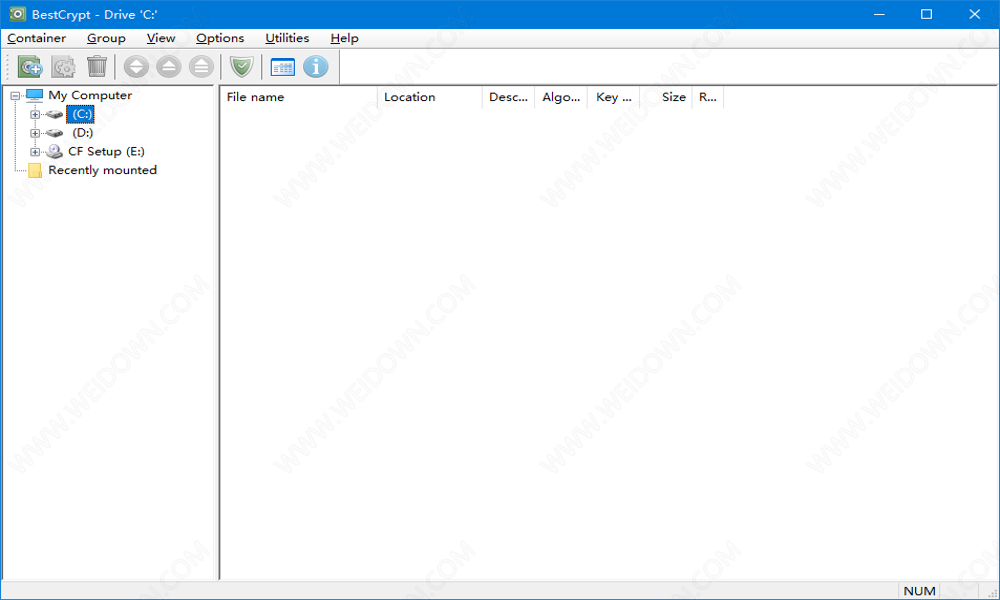
Task: Select the (C:) drive label
Action: pyautogui.click(x=82, y=114)
